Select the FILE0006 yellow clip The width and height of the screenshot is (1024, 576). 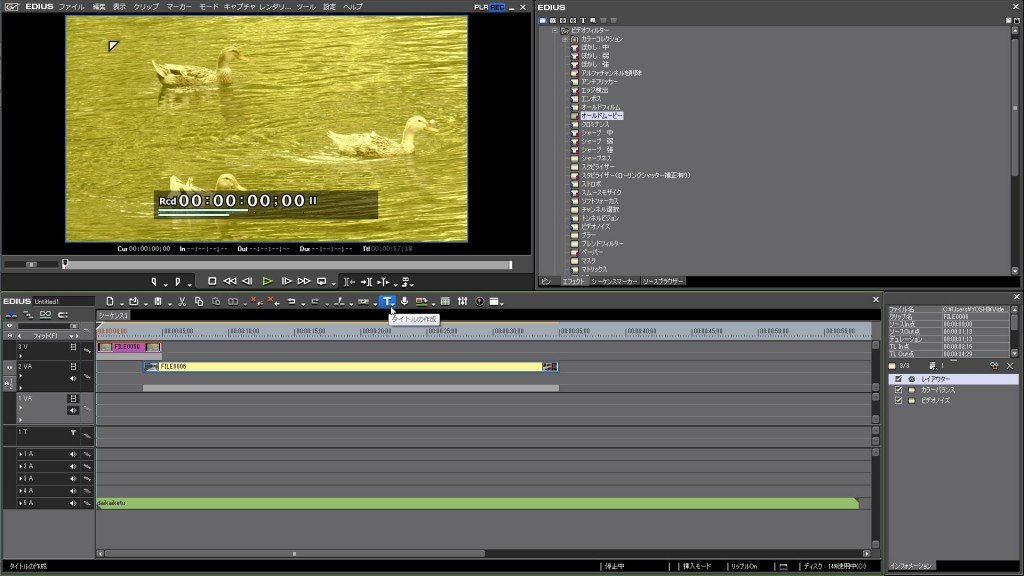(350, 367)
